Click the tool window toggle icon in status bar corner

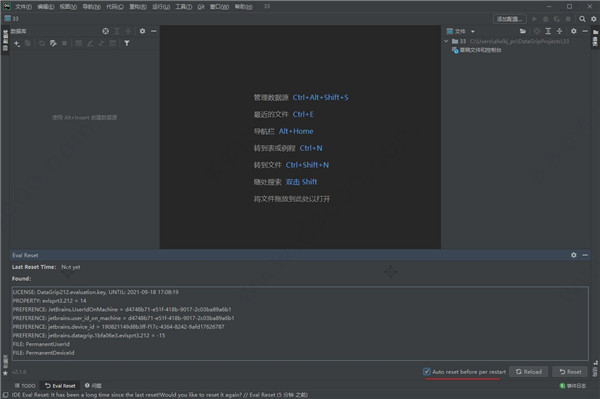coord(5,395)
